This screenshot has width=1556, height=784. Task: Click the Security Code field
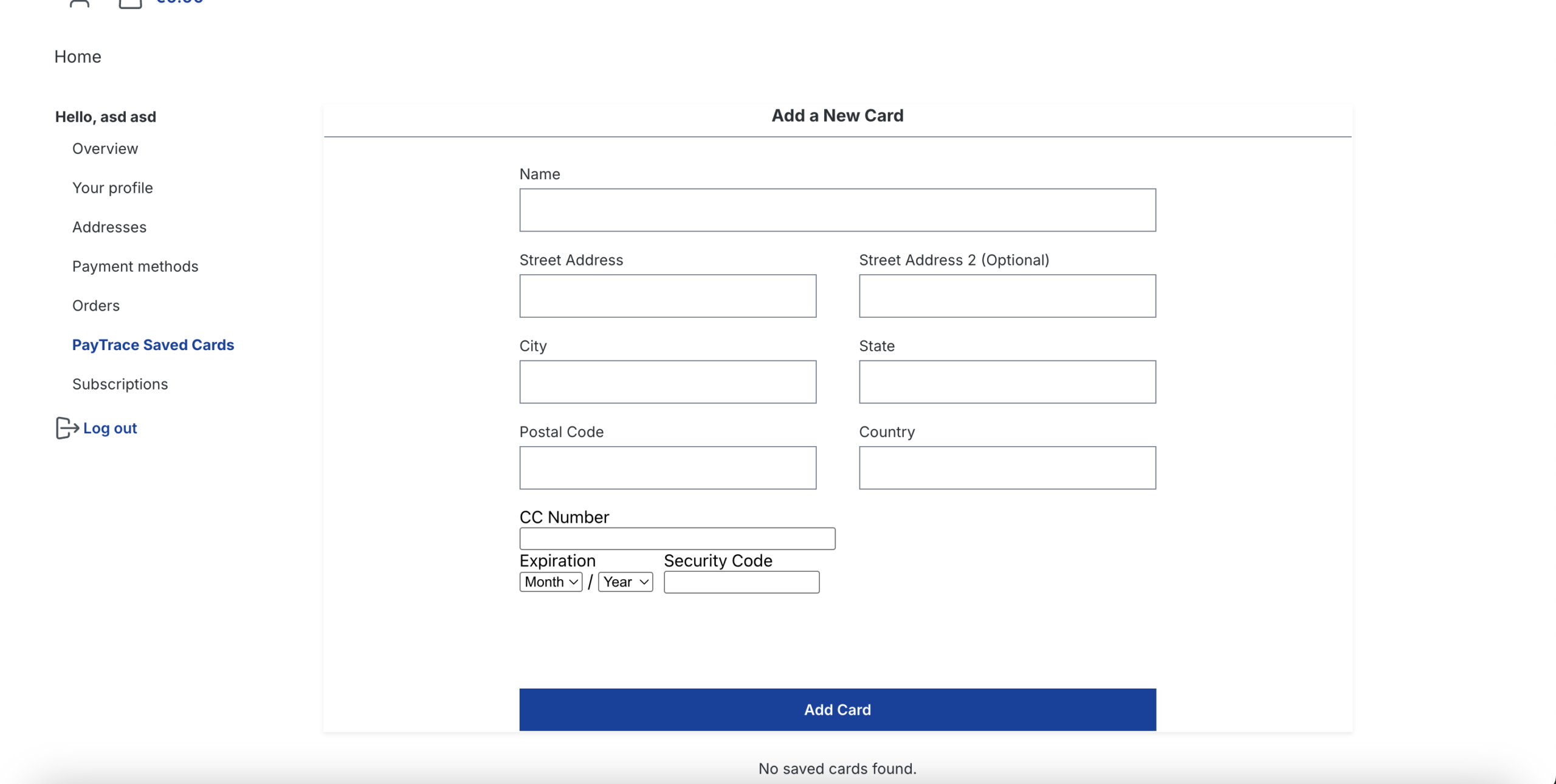(x=741, y=582)
